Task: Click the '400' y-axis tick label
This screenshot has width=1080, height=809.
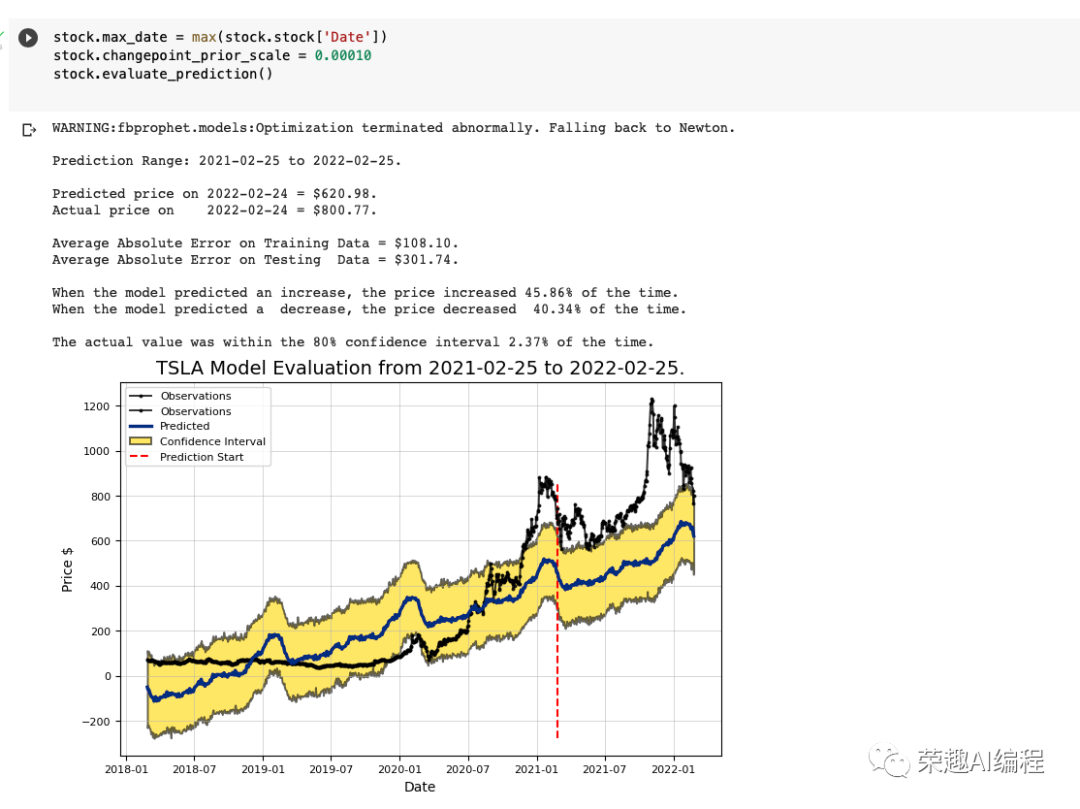Action: click(101, 586)
